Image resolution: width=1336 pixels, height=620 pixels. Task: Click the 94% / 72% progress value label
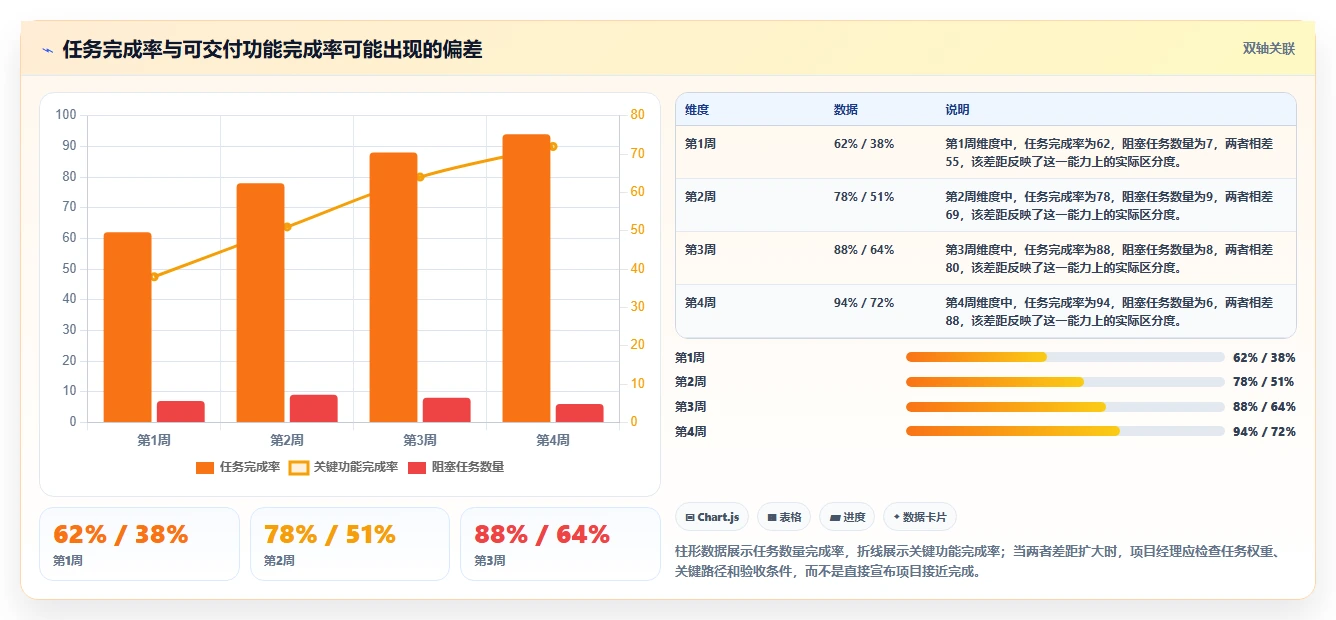click(1264, 432)
